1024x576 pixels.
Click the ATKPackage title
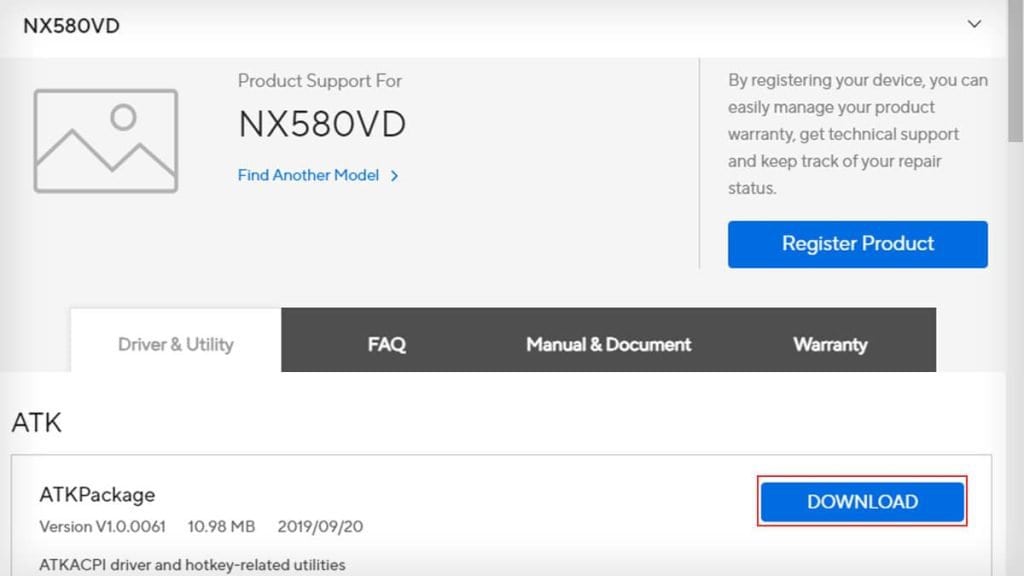pyautogui.click(x=97, y=494)
